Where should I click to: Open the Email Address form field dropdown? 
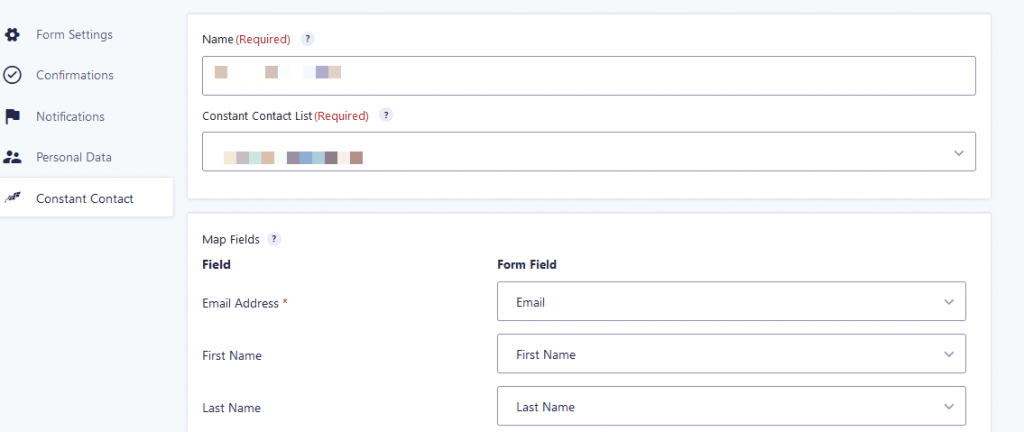tap(731, 301)
